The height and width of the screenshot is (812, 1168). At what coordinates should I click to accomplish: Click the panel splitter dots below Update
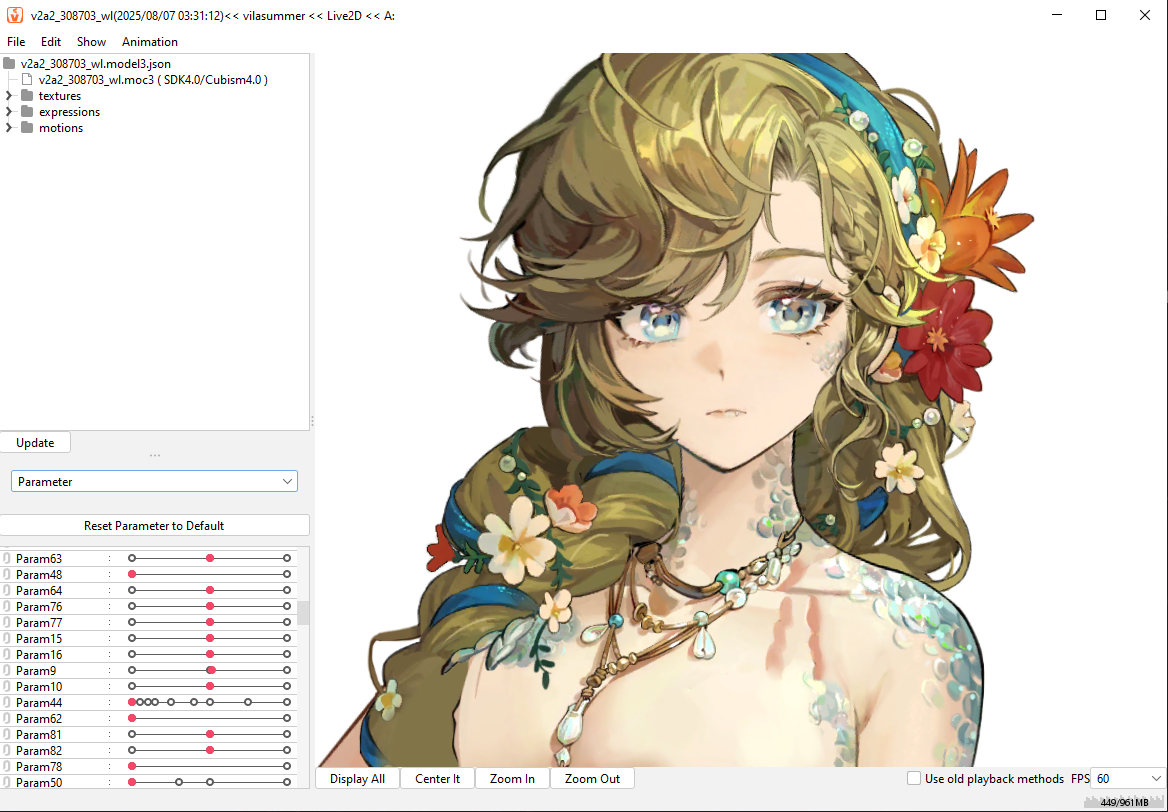pyautogui.click(x=154, y=455)
